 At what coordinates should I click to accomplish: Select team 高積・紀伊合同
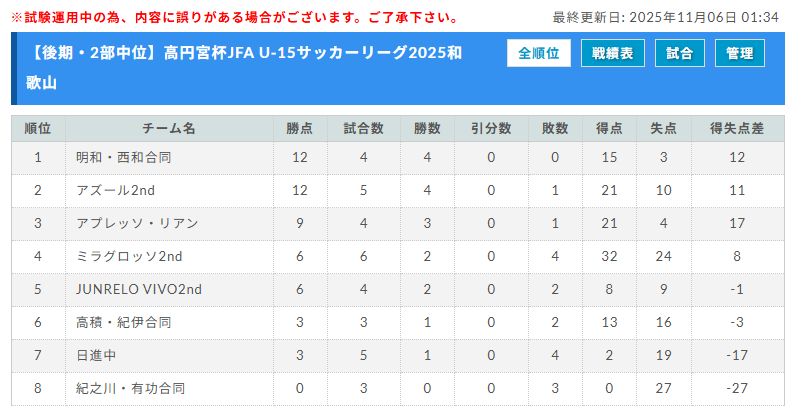point(124,322)
